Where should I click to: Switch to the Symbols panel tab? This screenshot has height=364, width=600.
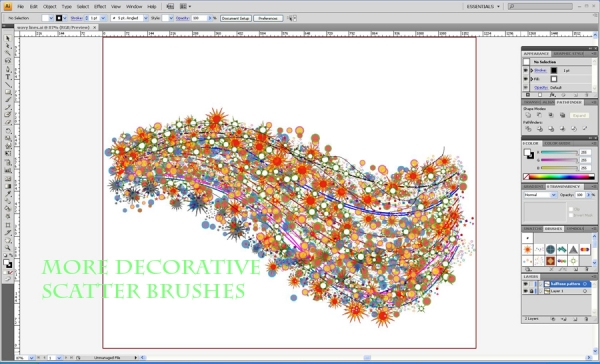point(575,229)
